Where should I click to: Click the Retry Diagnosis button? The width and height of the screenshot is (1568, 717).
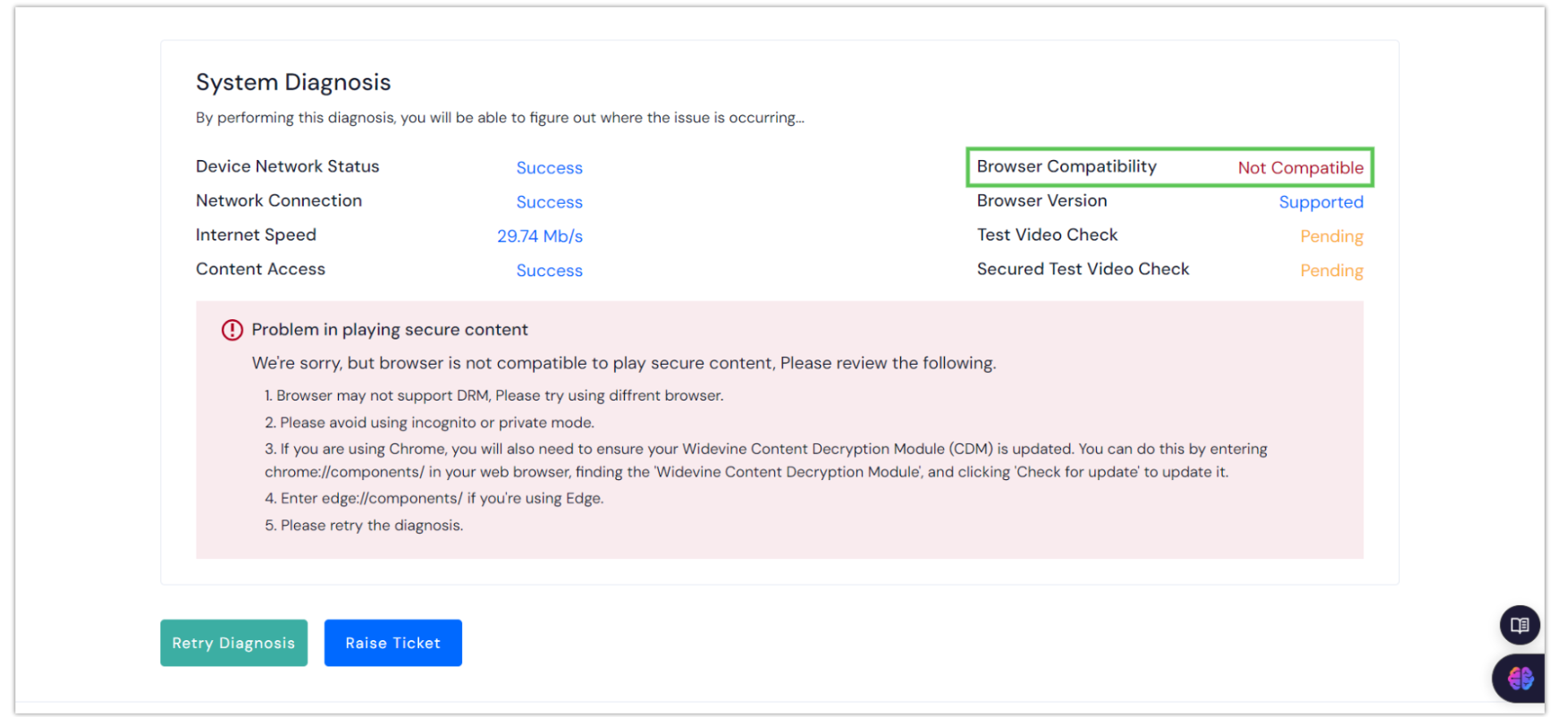click(233, 643)
